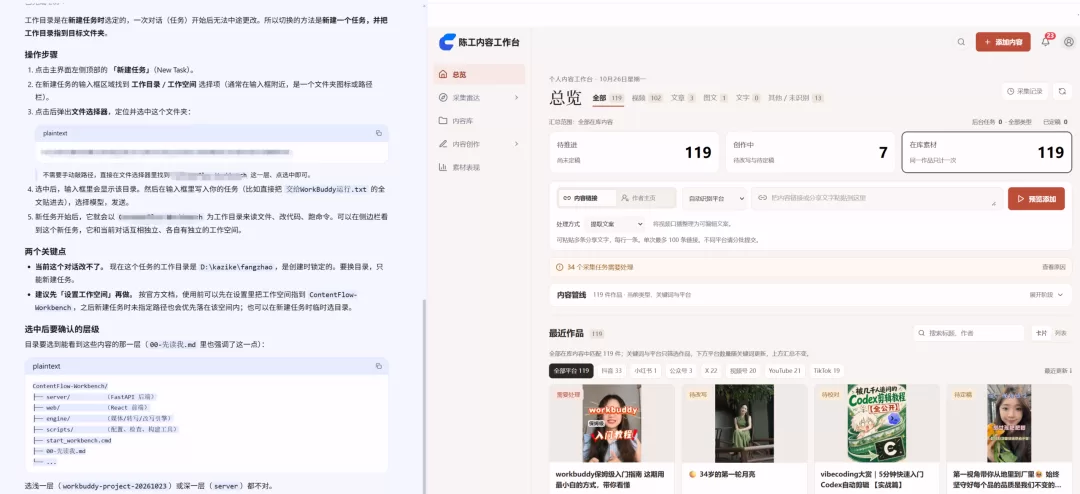Filter by 视频号 20 chip

tap(743, 371)
